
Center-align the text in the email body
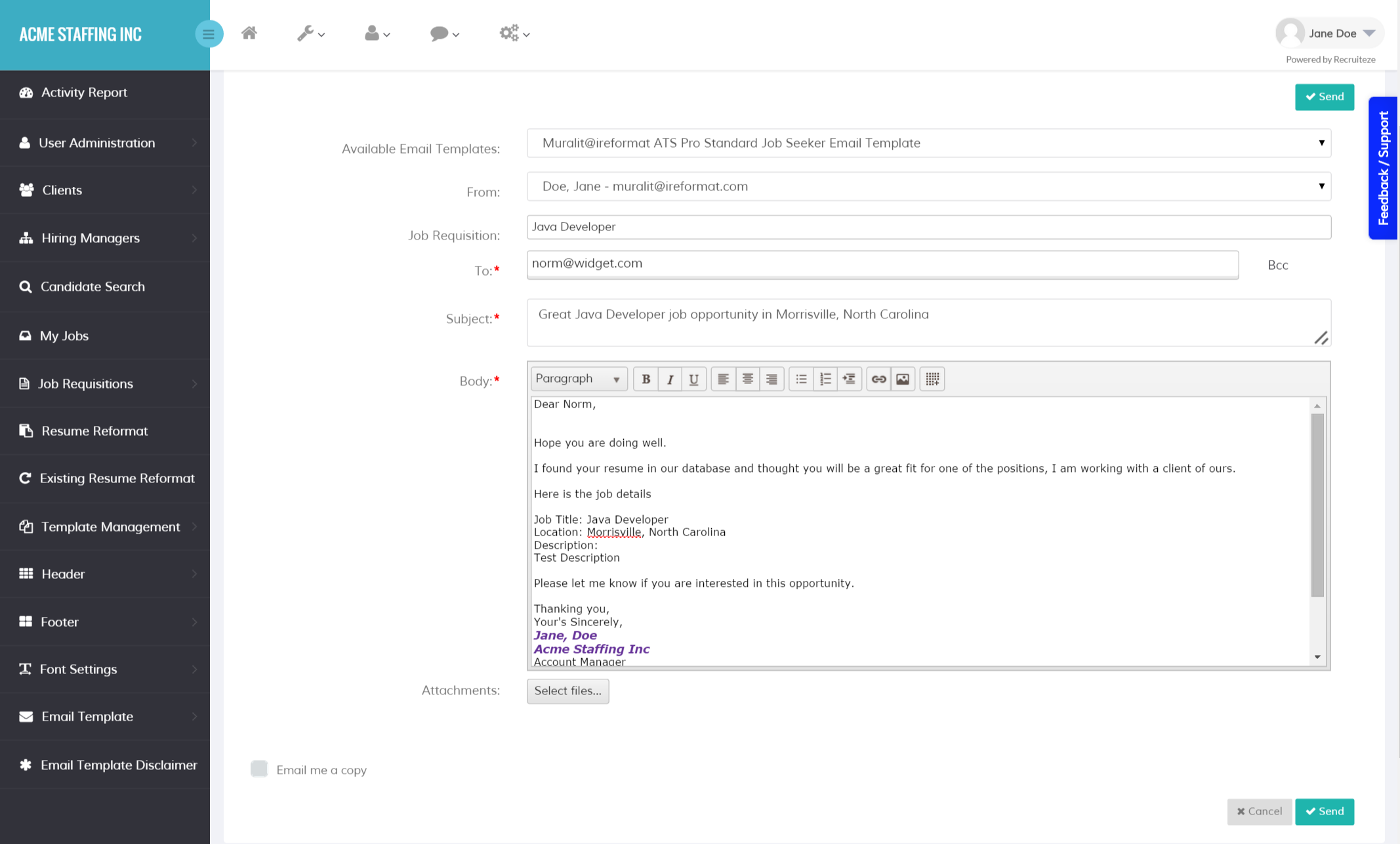[x=747, y=379]
